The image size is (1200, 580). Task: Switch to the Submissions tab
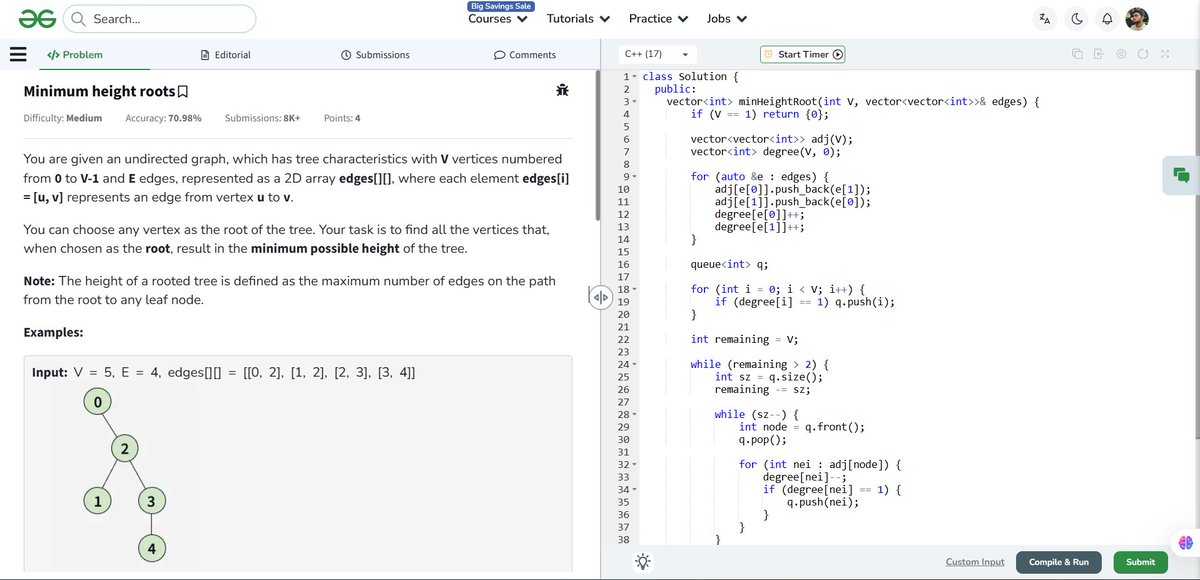pyautogui.click(x=375, y=55)
